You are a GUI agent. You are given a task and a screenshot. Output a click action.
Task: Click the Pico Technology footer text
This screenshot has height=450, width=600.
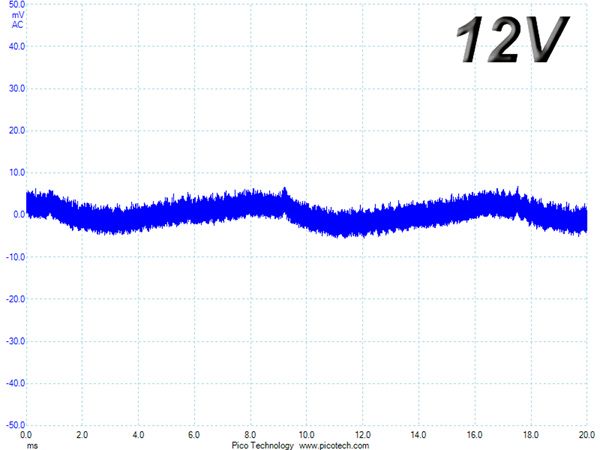coord(262,445)
